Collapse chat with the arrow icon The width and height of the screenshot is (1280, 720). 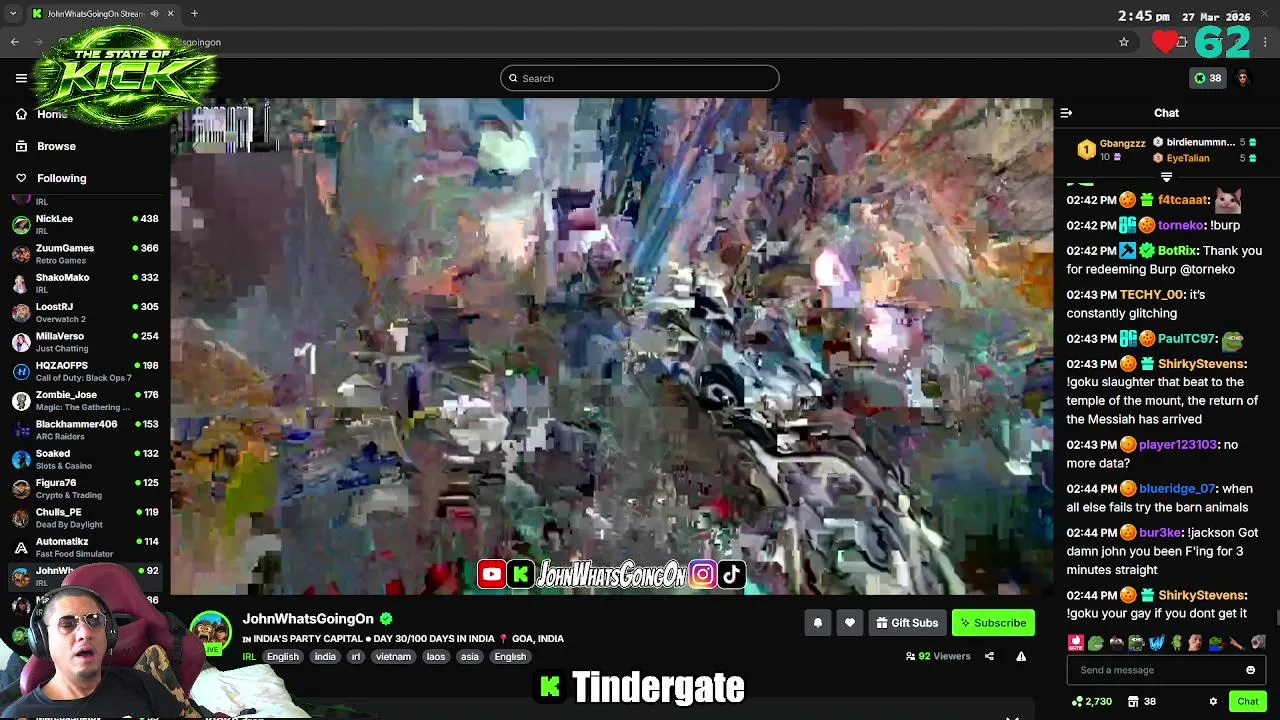point(1066,113)
